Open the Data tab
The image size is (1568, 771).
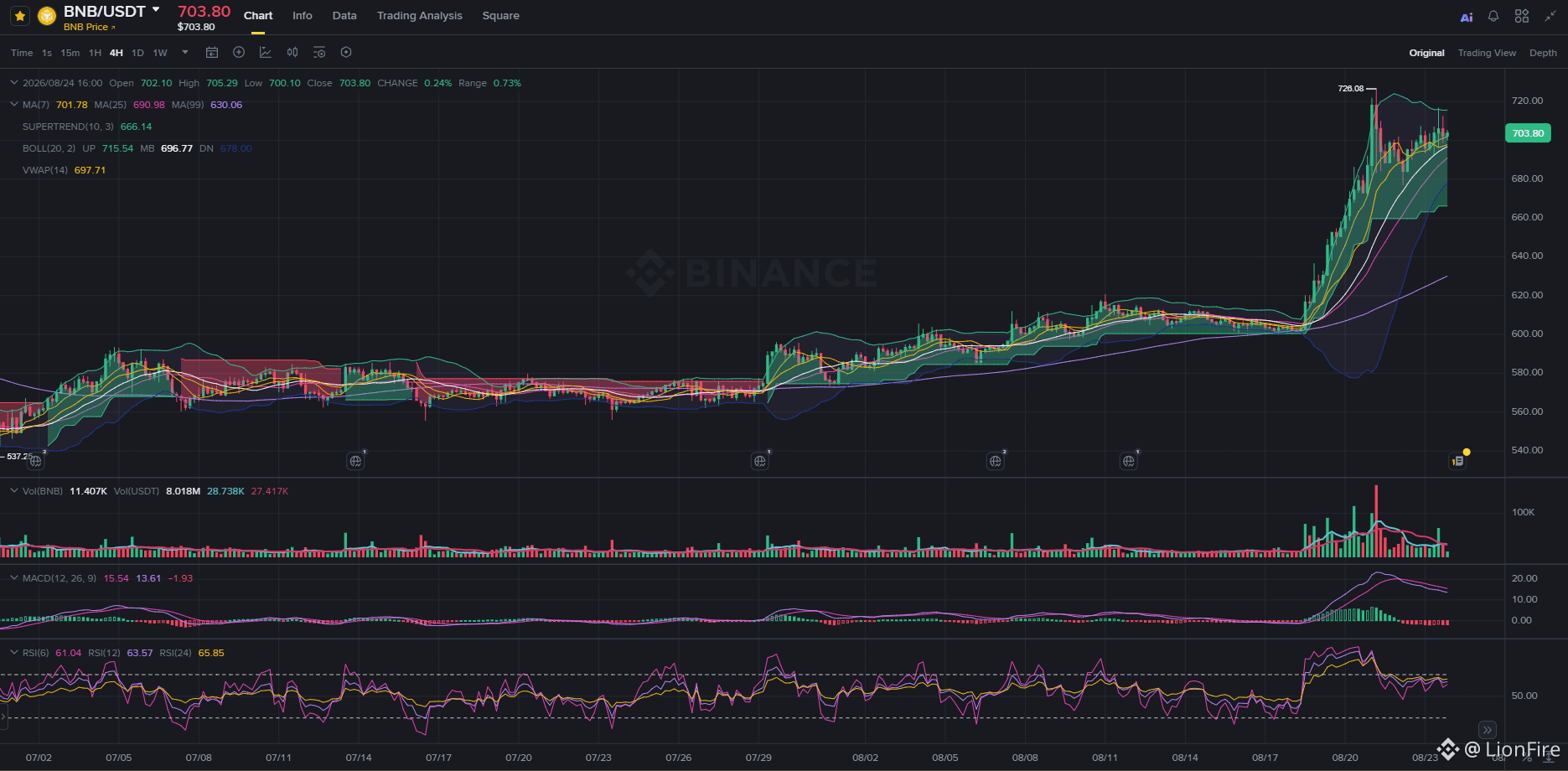pos(344,16)
